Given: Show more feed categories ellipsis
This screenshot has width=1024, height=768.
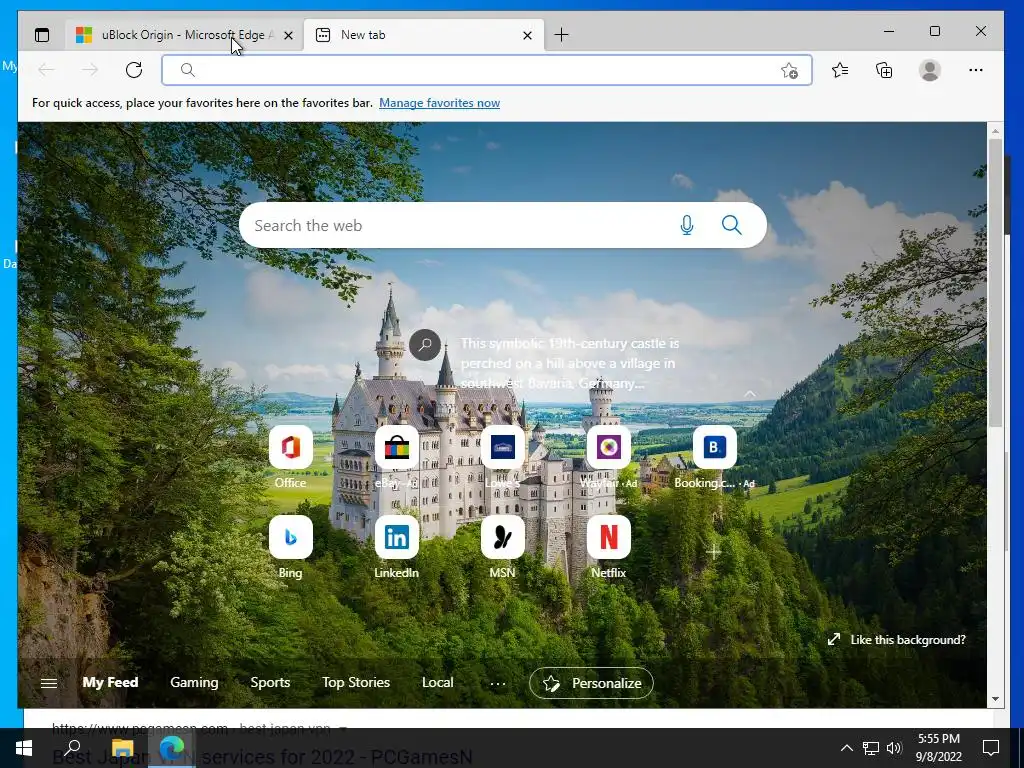Looking at the screenshot, I should click(x=498, y=683).
